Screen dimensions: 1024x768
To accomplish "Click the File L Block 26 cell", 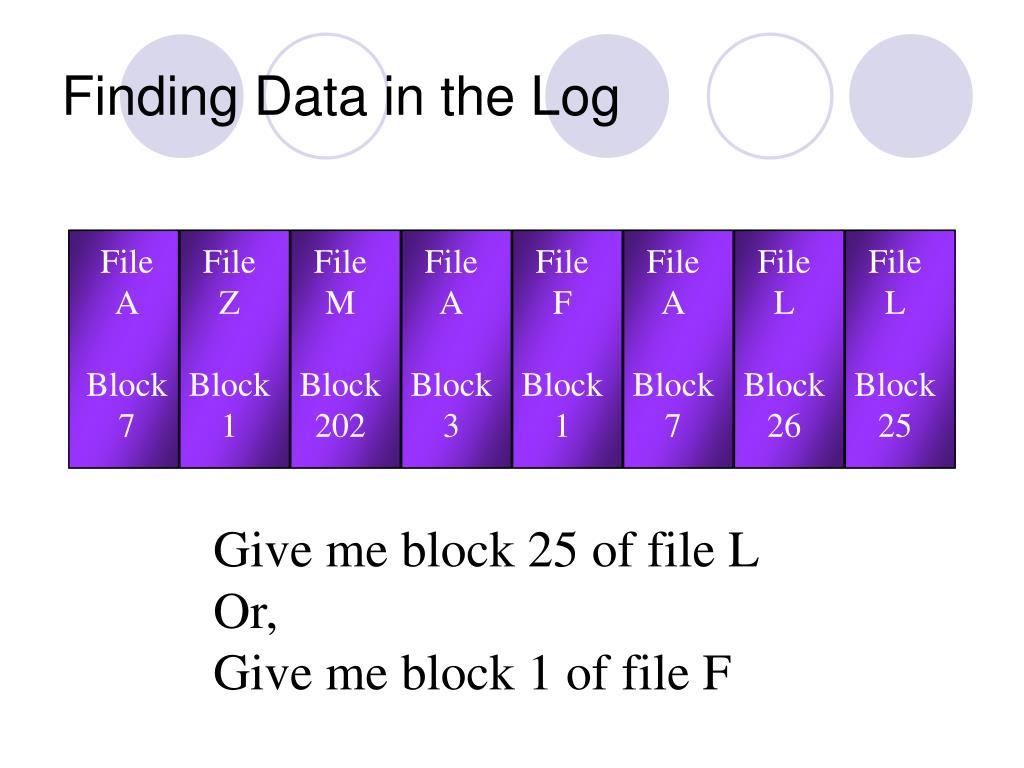I will point(790,349).
